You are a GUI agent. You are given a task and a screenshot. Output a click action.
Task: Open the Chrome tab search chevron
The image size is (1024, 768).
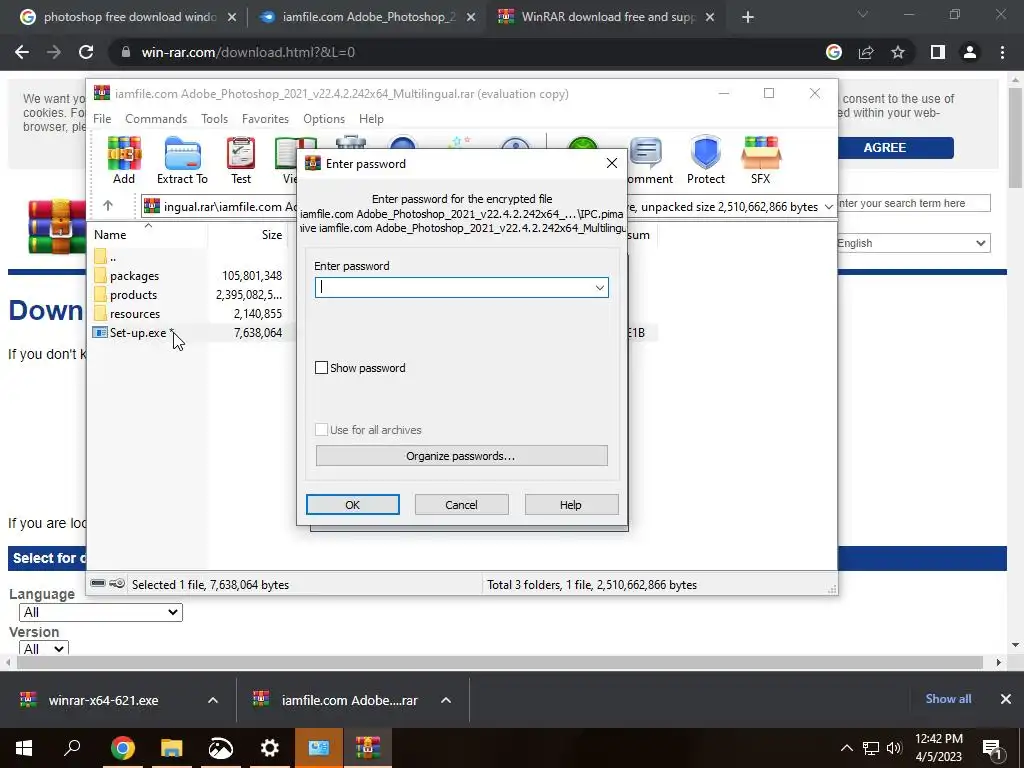click(863, 14)
